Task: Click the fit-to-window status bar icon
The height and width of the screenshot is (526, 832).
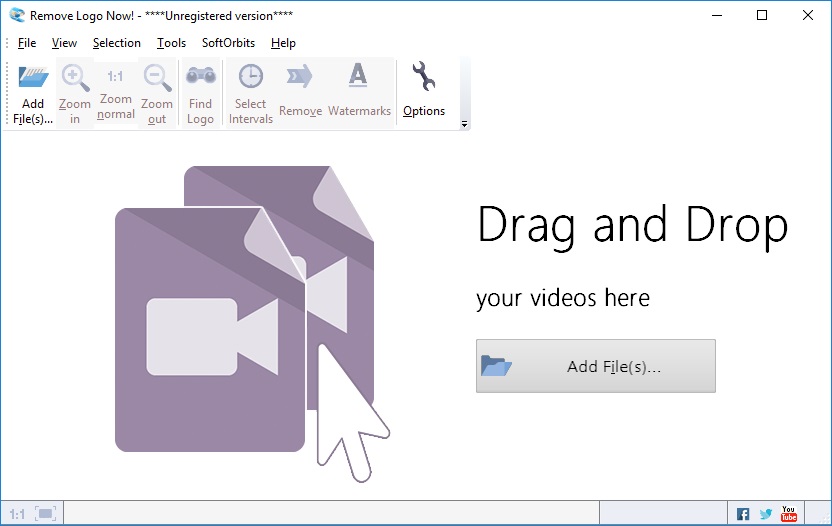Action: coord(46,514)
